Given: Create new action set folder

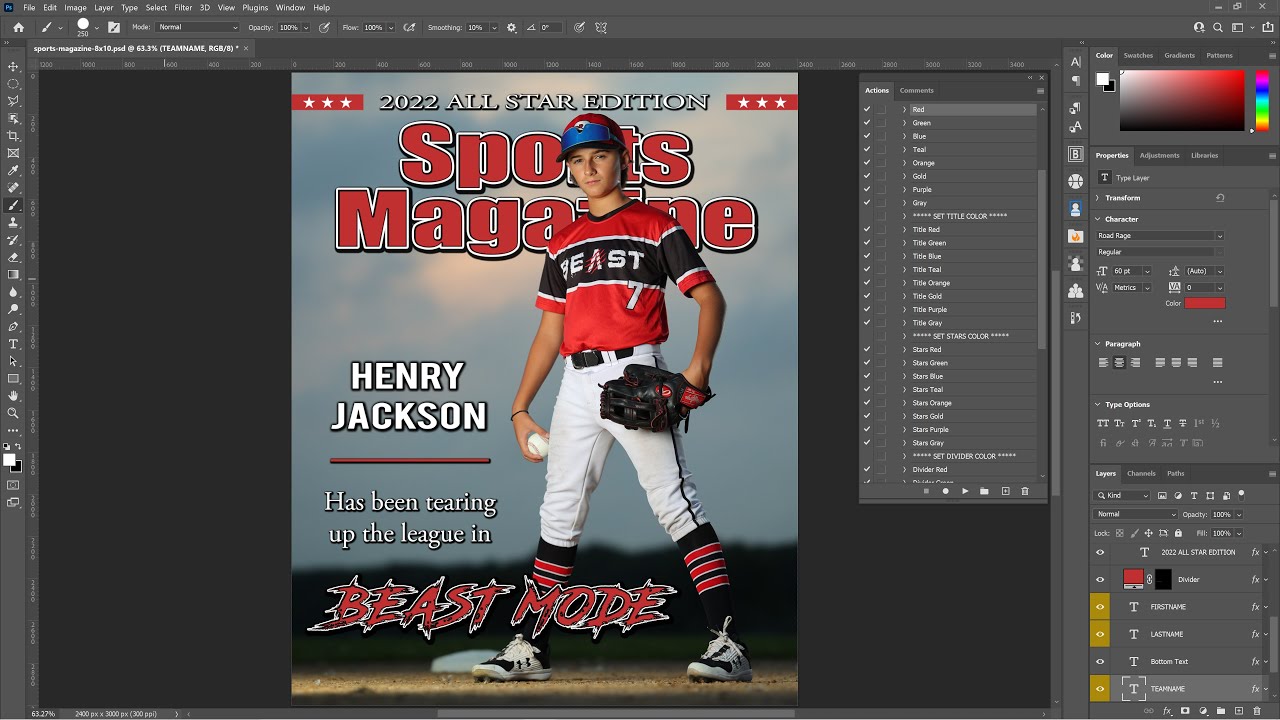Looking at the screenshot, I should coord(984,491).
